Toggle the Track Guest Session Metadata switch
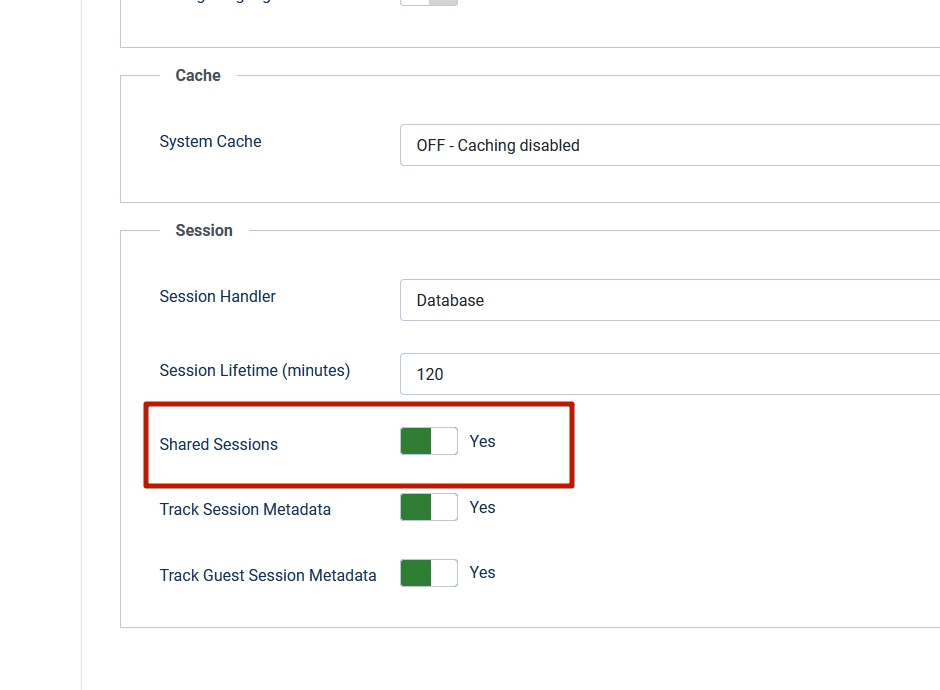Screen dimensions: 940x690 click(x=429, y=573)
